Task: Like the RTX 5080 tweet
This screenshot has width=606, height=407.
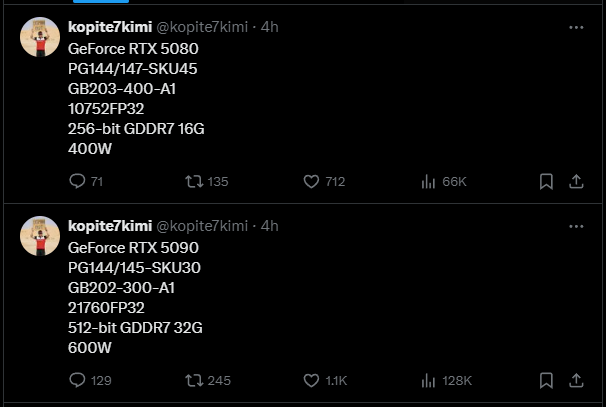Action: 311,181
